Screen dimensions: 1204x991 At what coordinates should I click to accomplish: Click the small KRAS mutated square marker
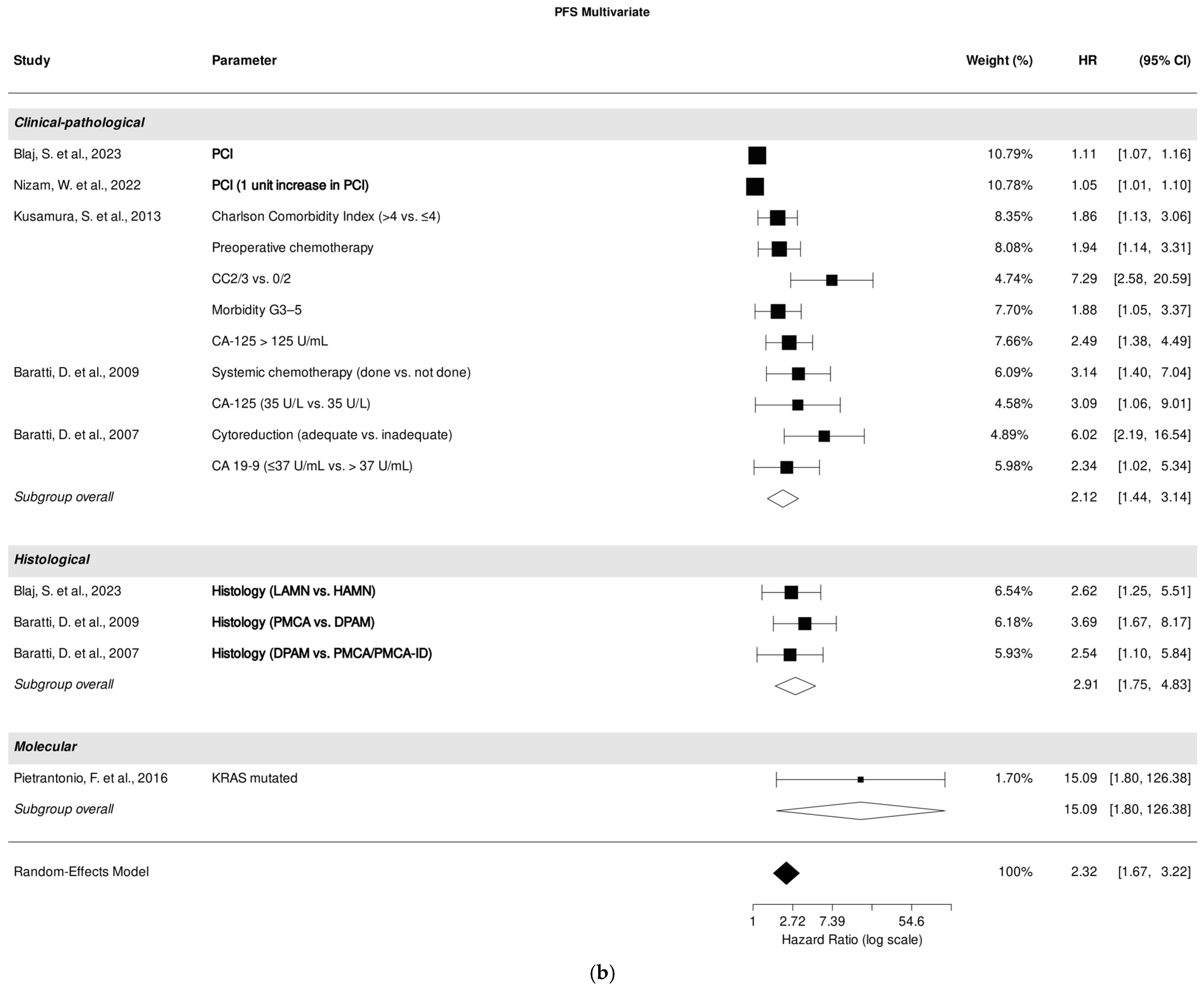(860, 779)
